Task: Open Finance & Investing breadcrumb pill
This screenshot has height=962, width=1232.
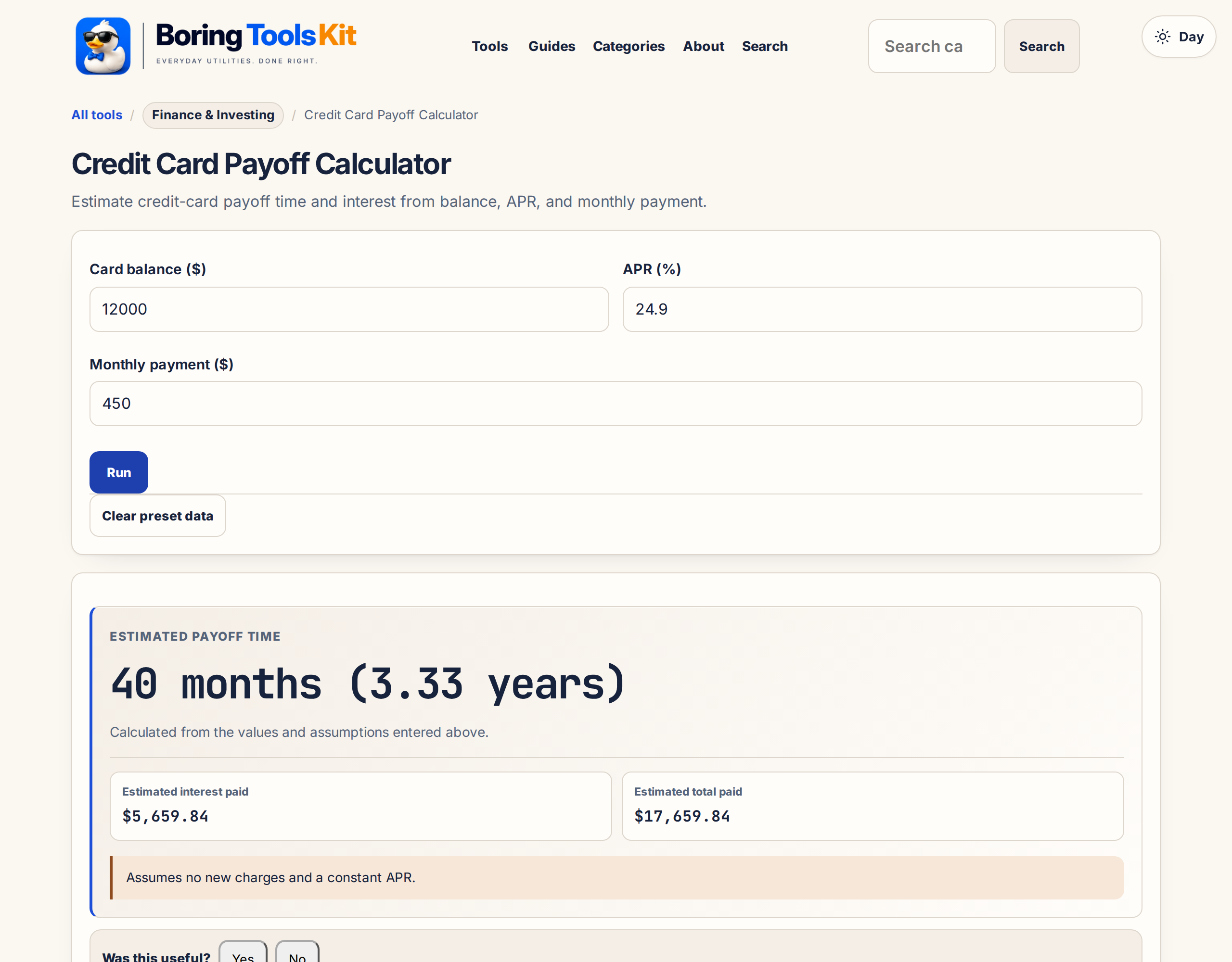Action: point(213,115)
